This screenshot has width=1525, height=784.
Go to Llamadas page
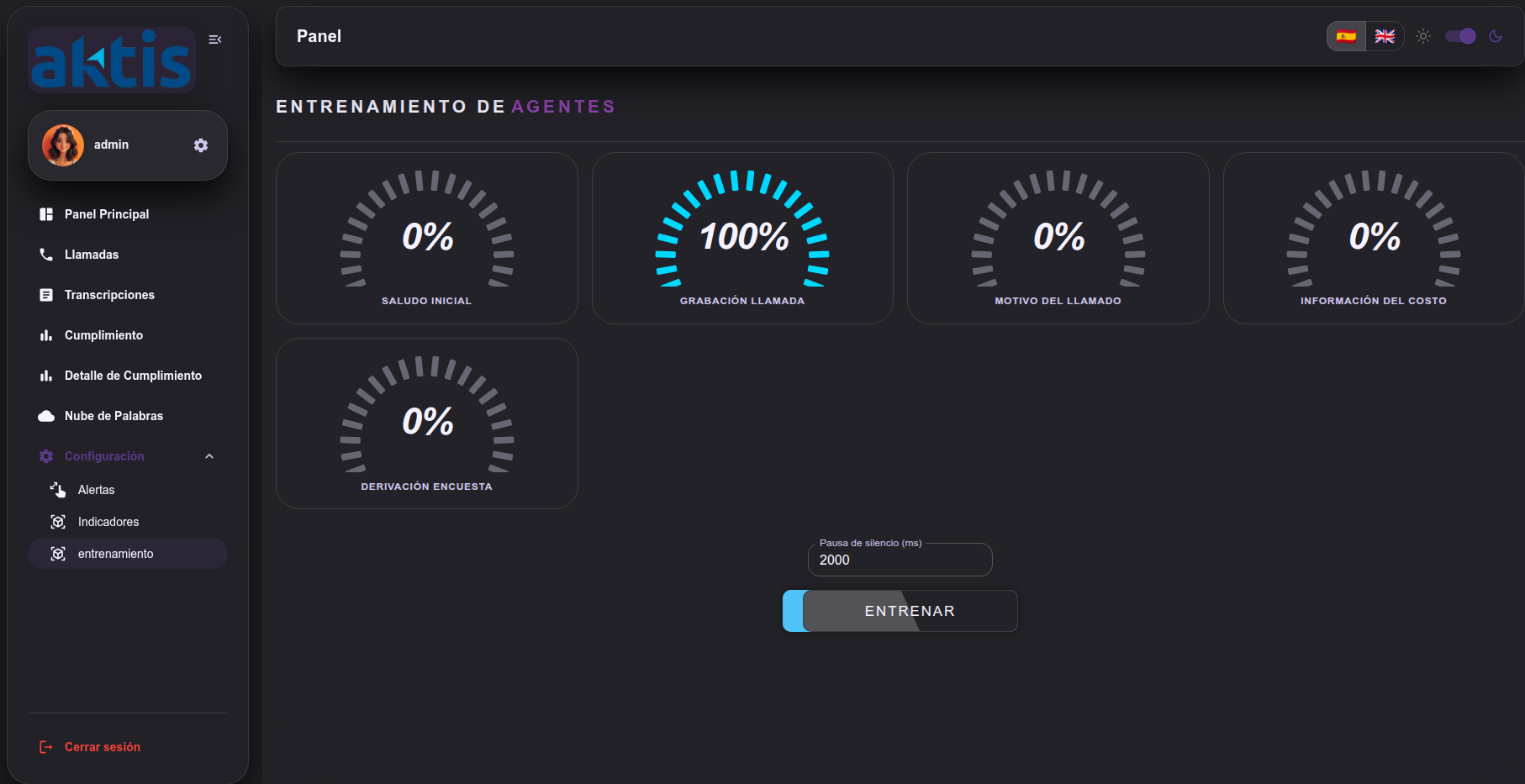tap(128, 255)
